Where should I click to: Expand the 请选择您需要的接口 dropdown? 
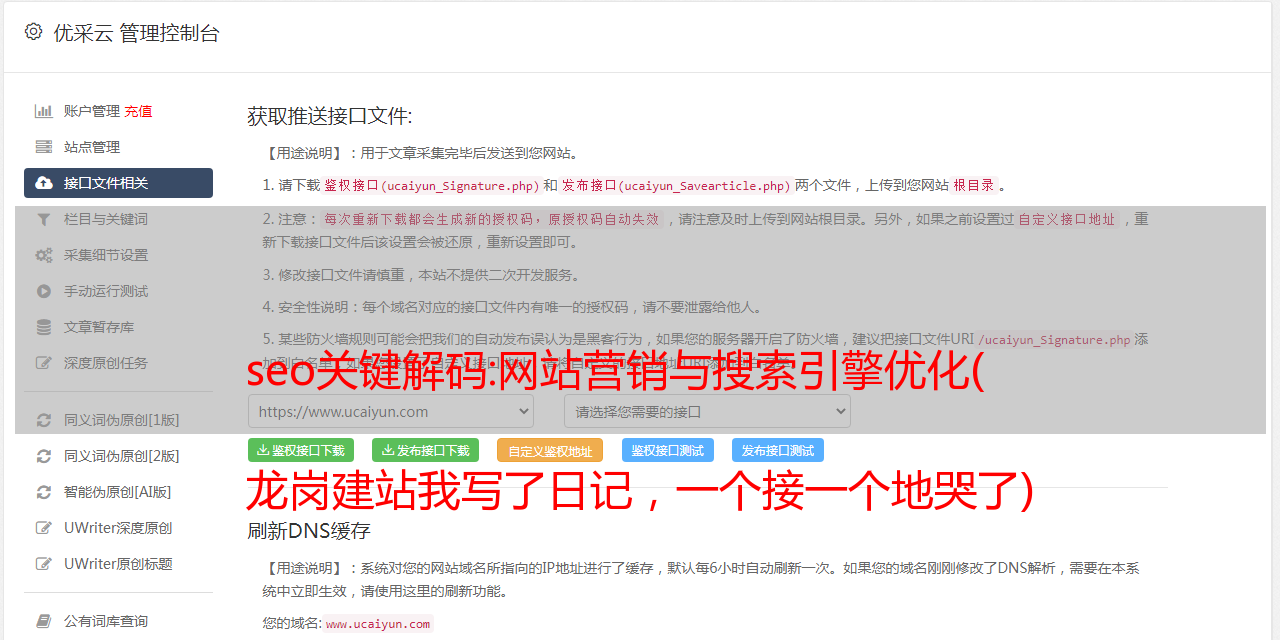tap(707, 411)
